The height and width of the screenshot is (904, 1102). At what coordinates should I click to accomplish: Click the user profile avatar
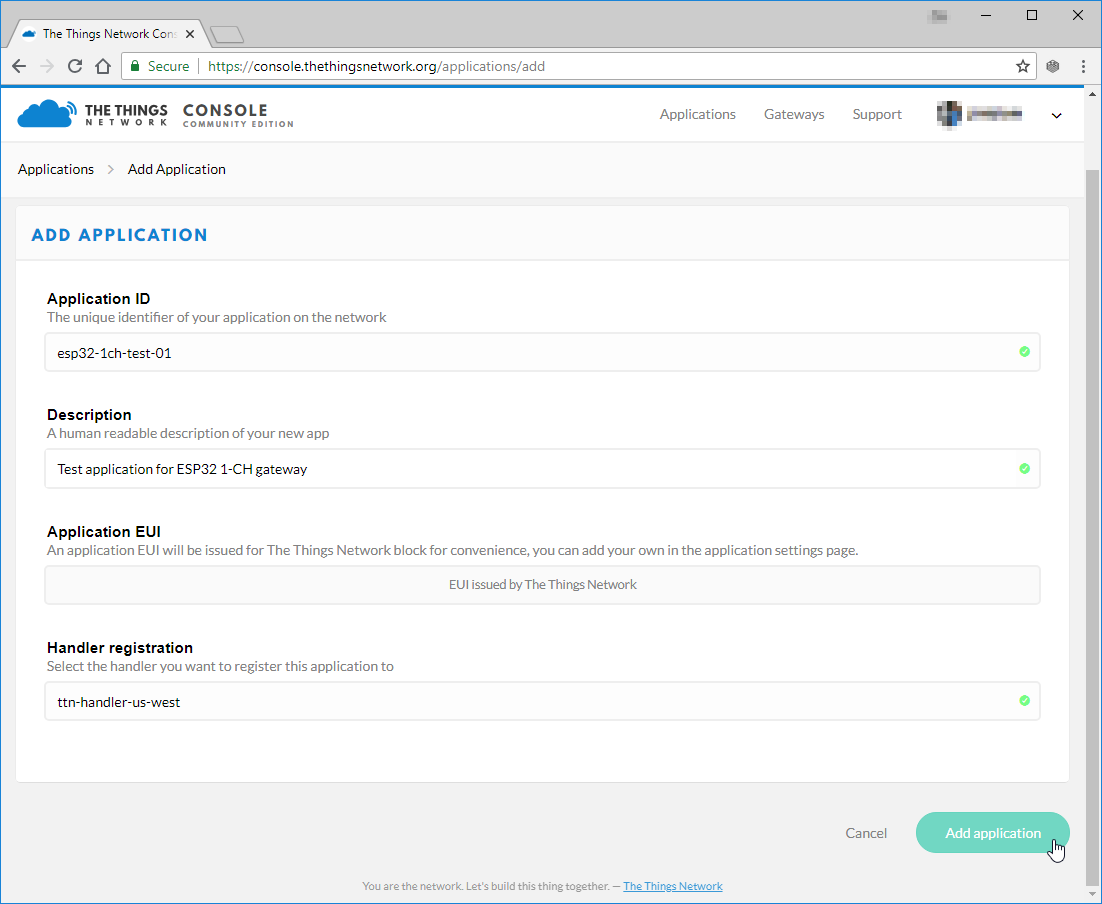(x=949, y=114)
